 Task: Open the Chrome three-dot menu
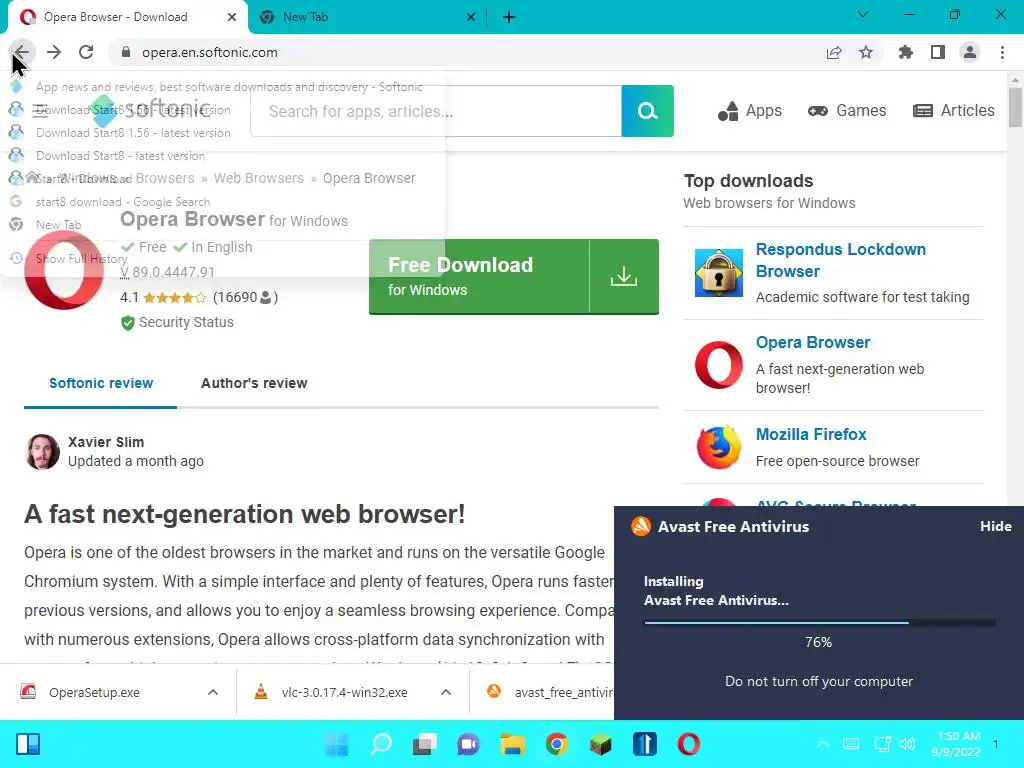tap(1002, 52)
